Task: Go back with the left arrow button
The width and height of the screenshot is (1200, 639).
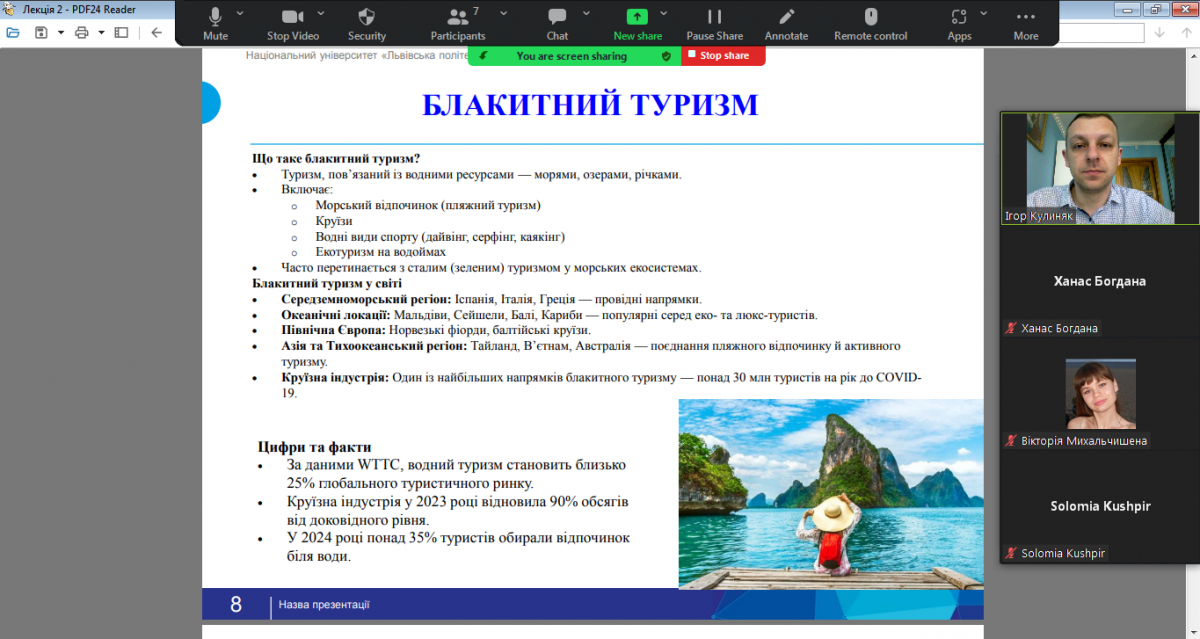Action: (156, 33)
